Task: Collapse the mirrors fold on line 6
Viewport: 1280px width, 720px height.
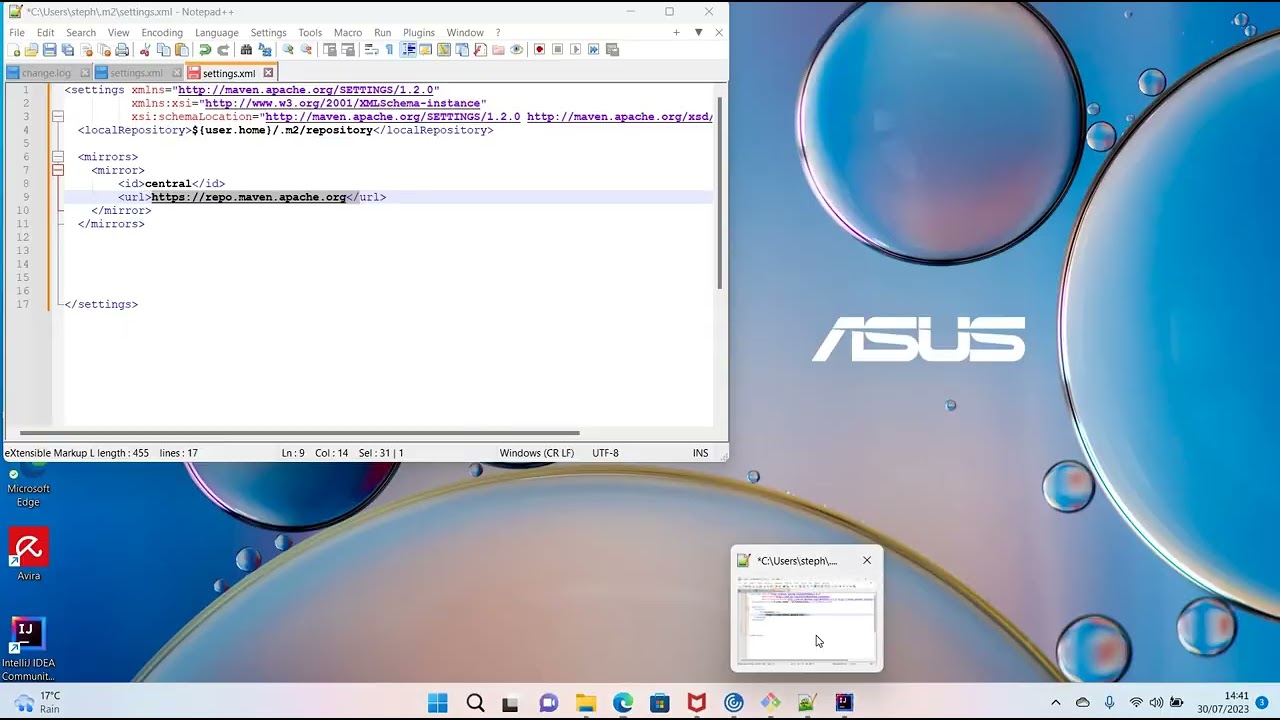Action: tap(58, 157)
